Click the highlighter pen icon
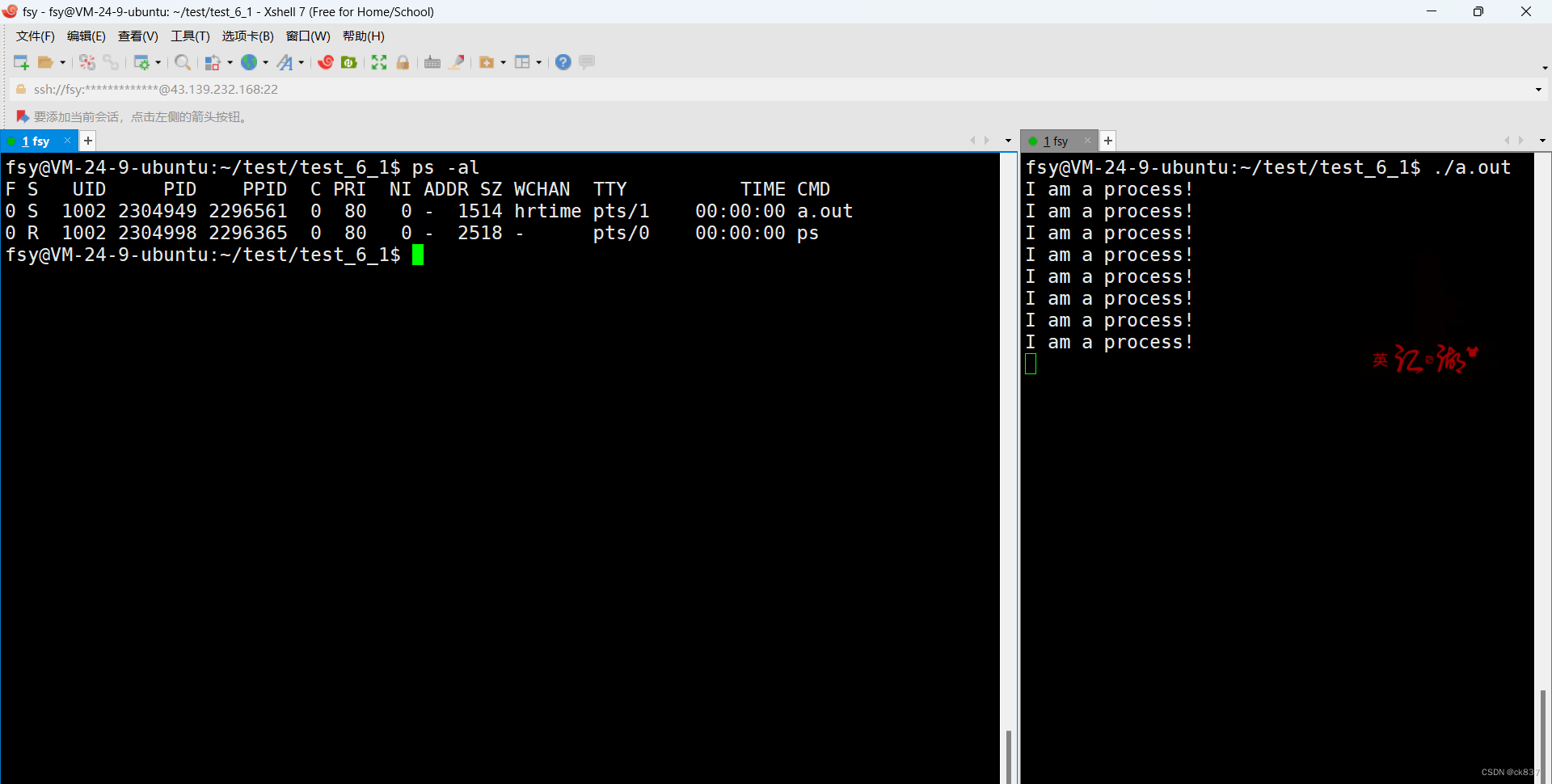 point(457,62)
